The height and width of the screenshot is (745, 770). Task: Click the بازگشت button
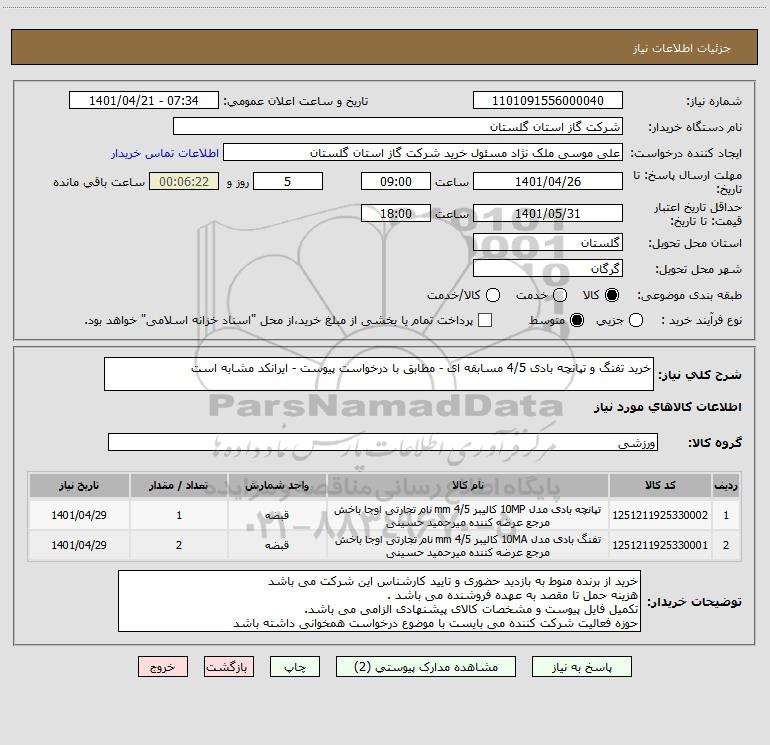coord(229,667)
